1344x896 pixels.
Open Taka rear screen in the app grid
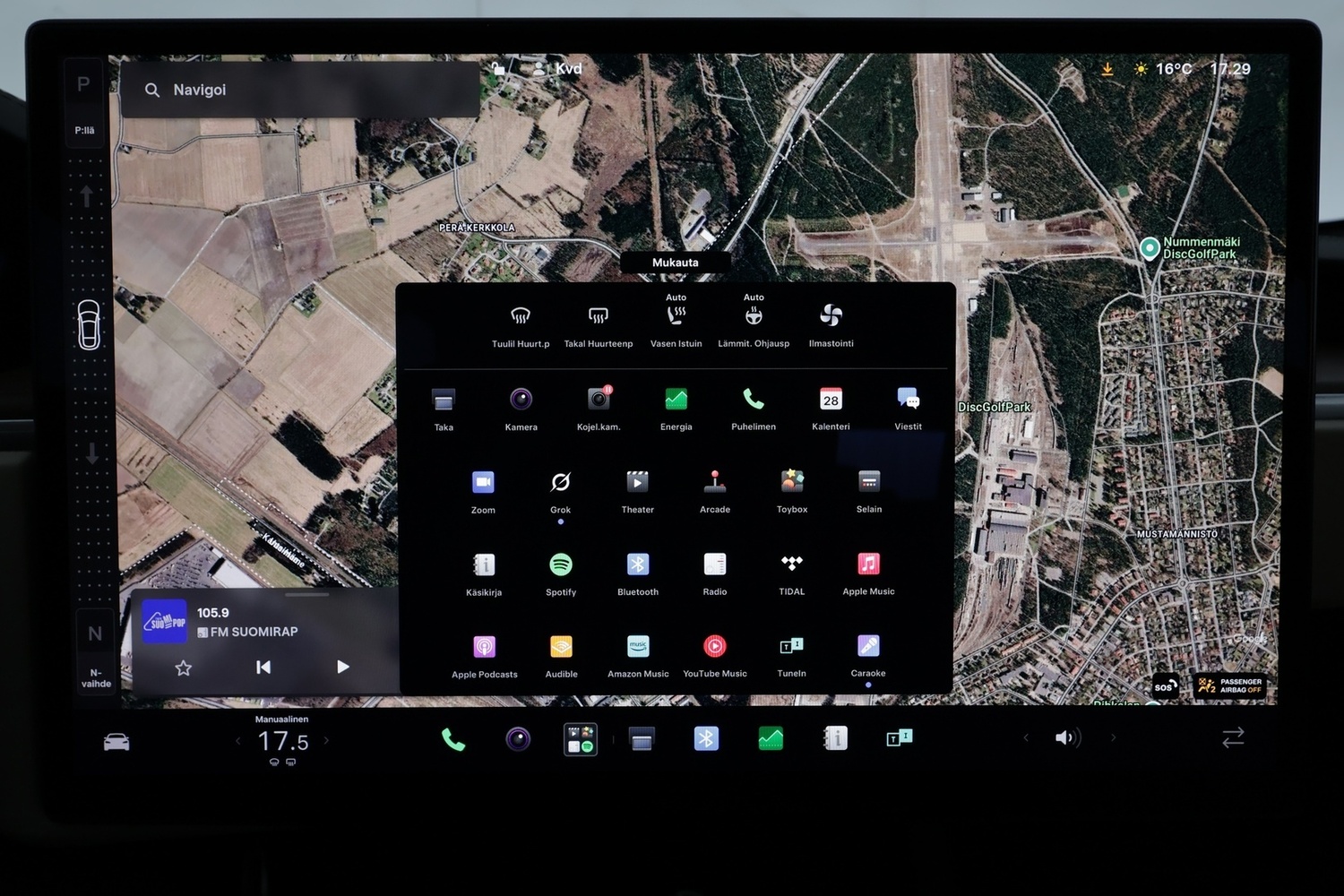pos(444,400)
